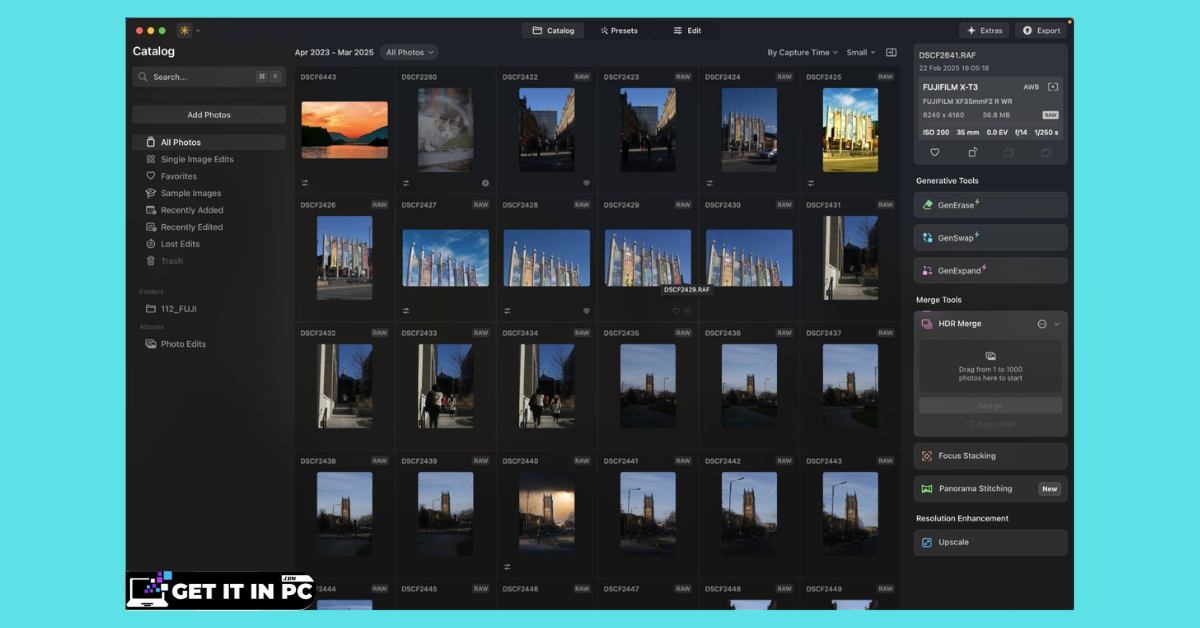Switch to the Edit tab
Screen dimensions: 1200x628
(x=686, y=31)
